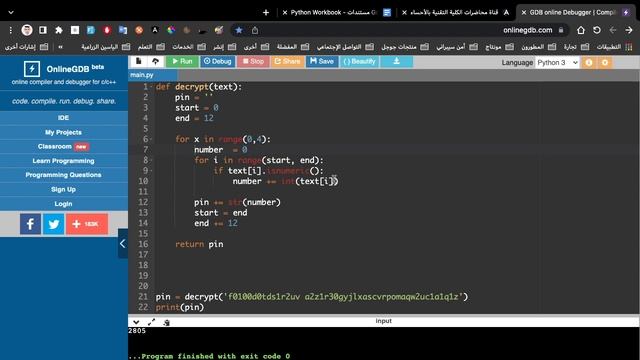The height and width of the screenshot is (360, 640).
Task: Collapse the sidebar with the left chevron
Action: click(x=123, y=244)
